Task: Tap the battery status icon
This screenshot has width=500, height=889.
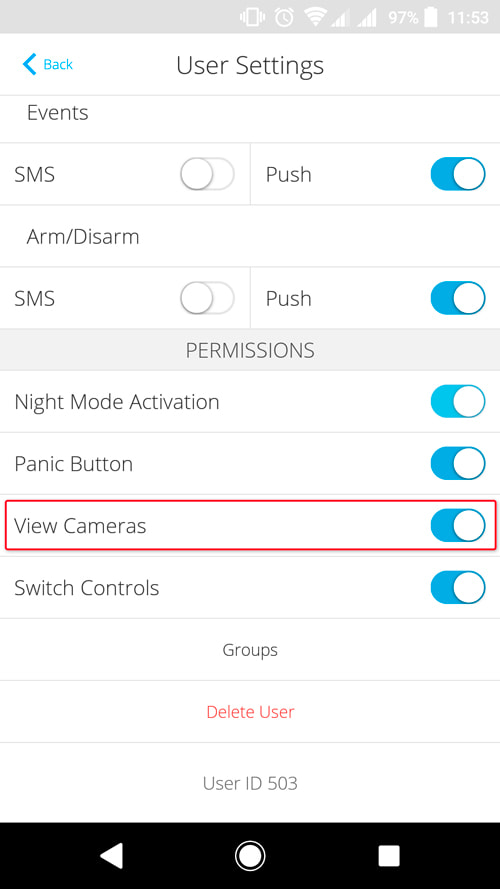Action: point(431,18)
